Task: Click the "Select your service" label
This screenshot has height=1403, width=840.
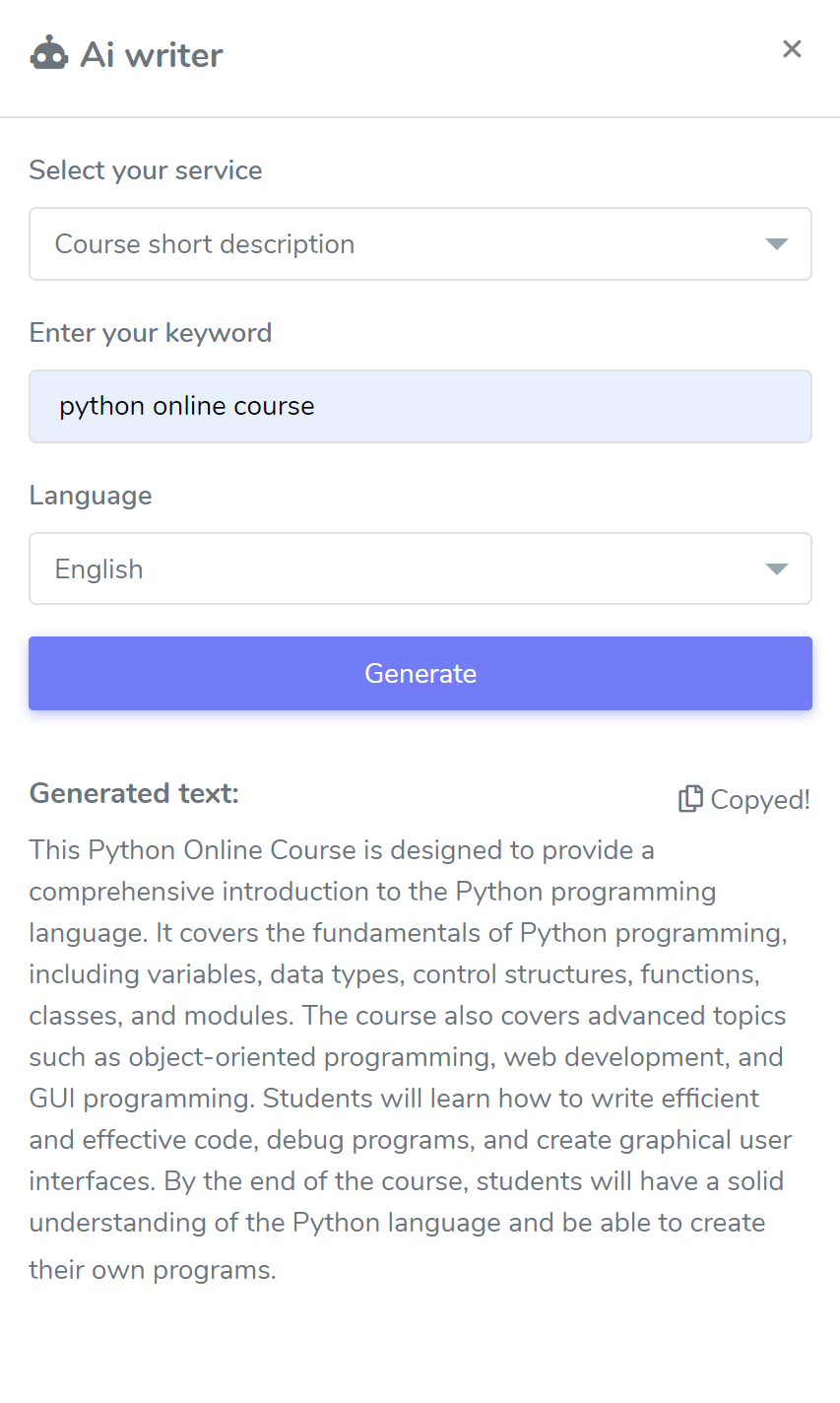Action: point(146,170)
